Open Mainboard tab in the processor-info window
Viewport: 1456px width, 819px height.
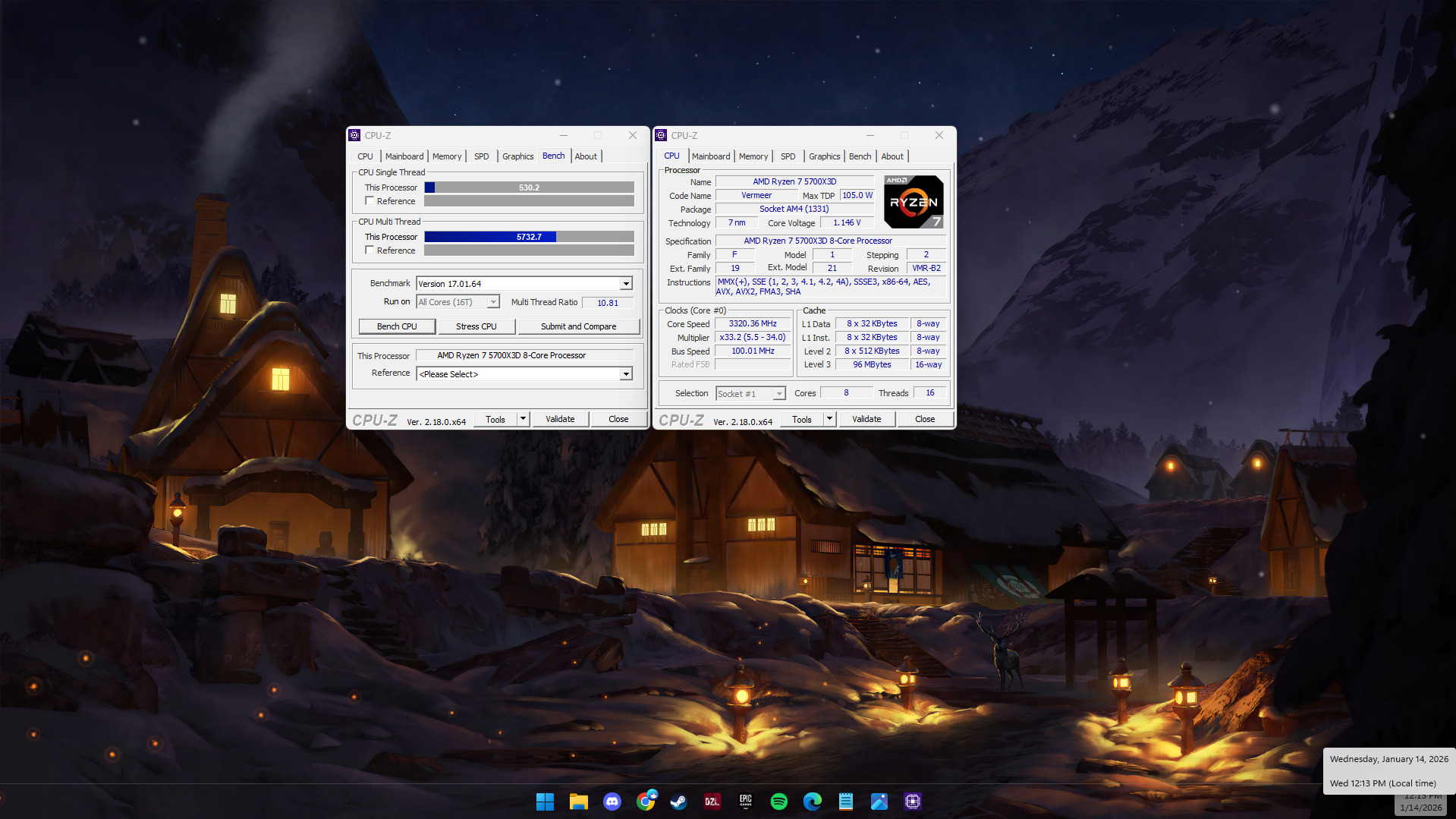tap(711, 156)
